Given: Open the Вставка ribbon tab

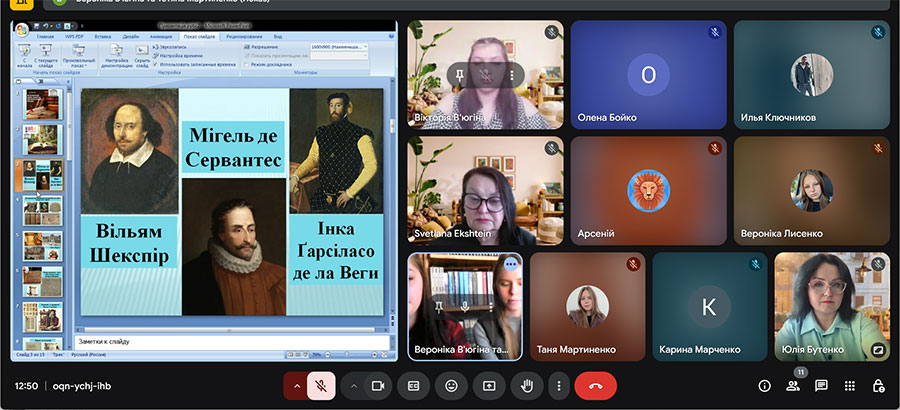Looking at the screenshot, I should tap(103, 36).
